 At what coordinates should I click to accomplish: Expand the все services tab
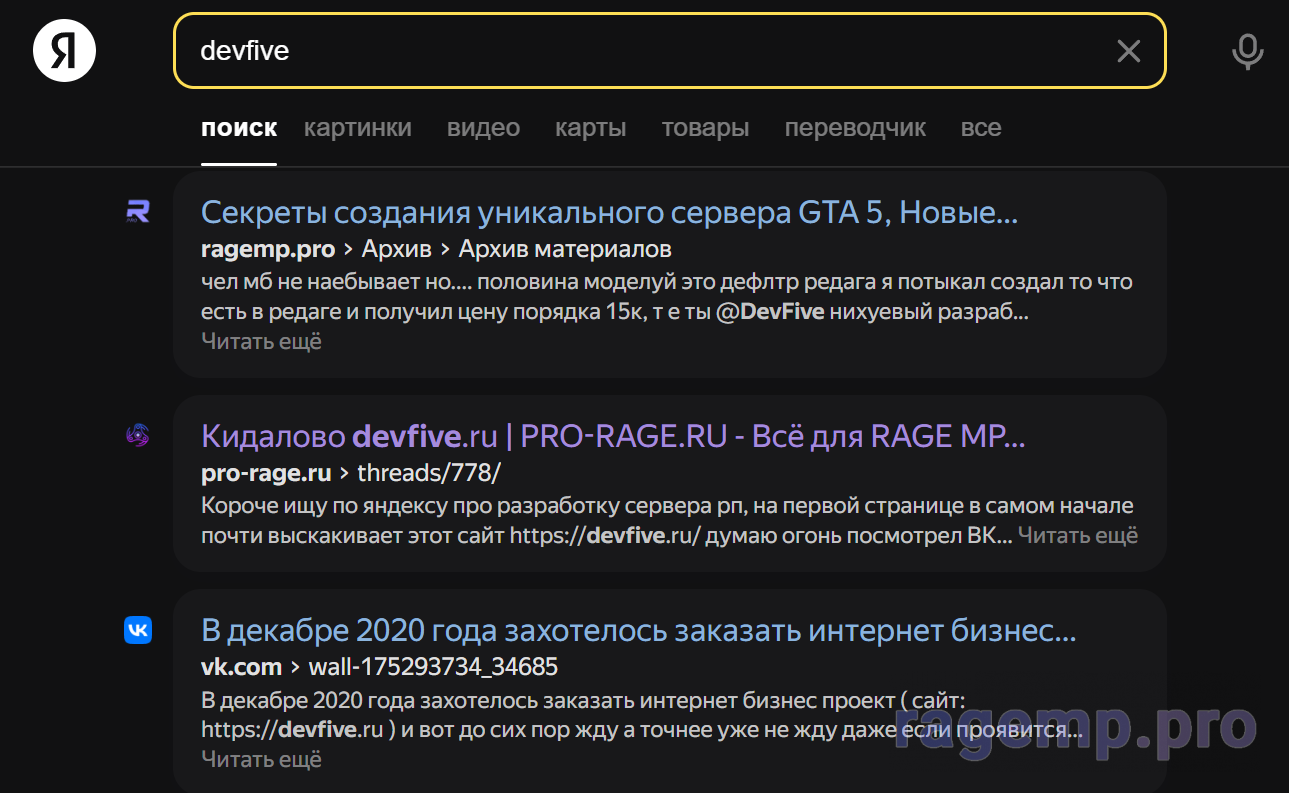coord(981,128)
